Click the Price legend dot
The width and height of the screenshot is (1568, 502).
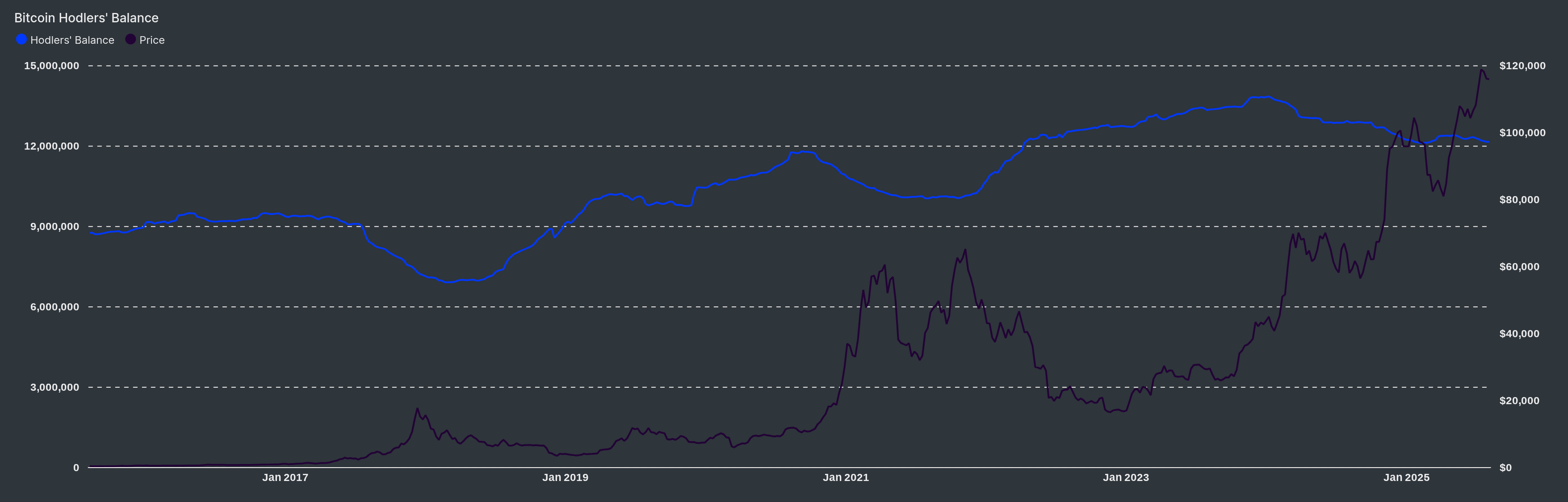tap(130, 40)
